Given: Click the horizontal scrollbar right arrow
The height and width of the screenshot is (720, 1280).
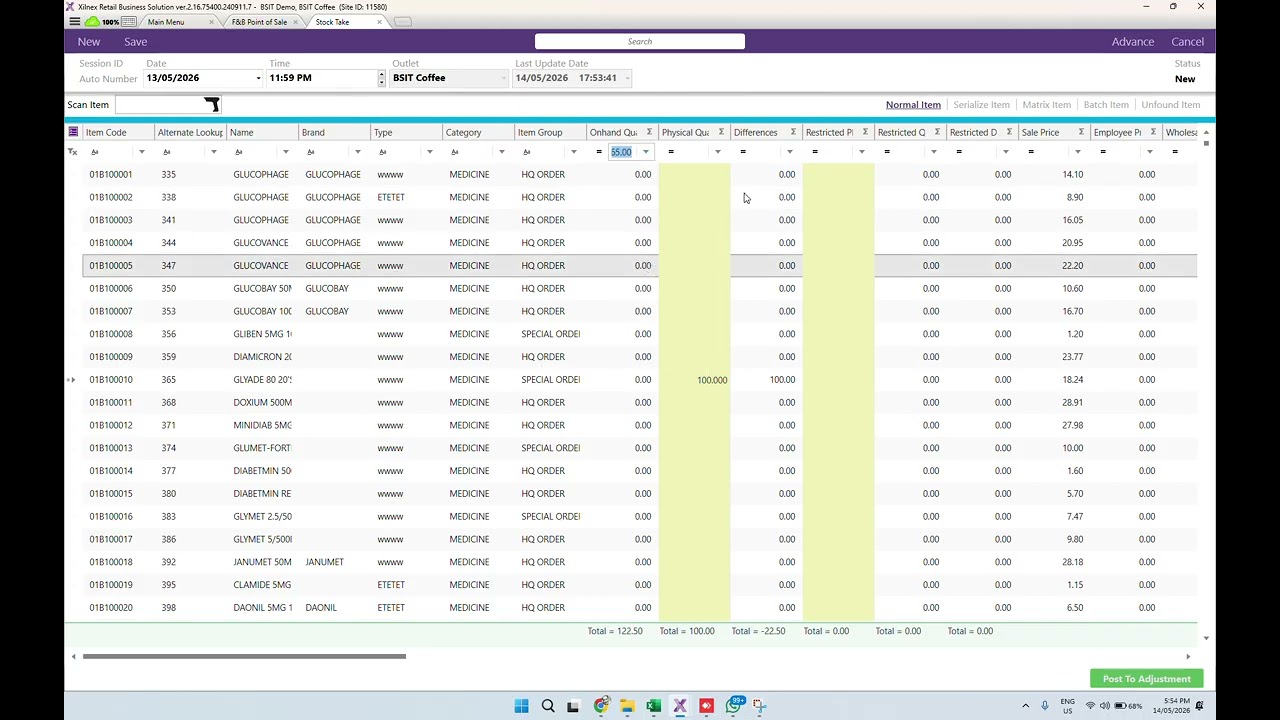Looking at the screenshot, I should 1188,657.
